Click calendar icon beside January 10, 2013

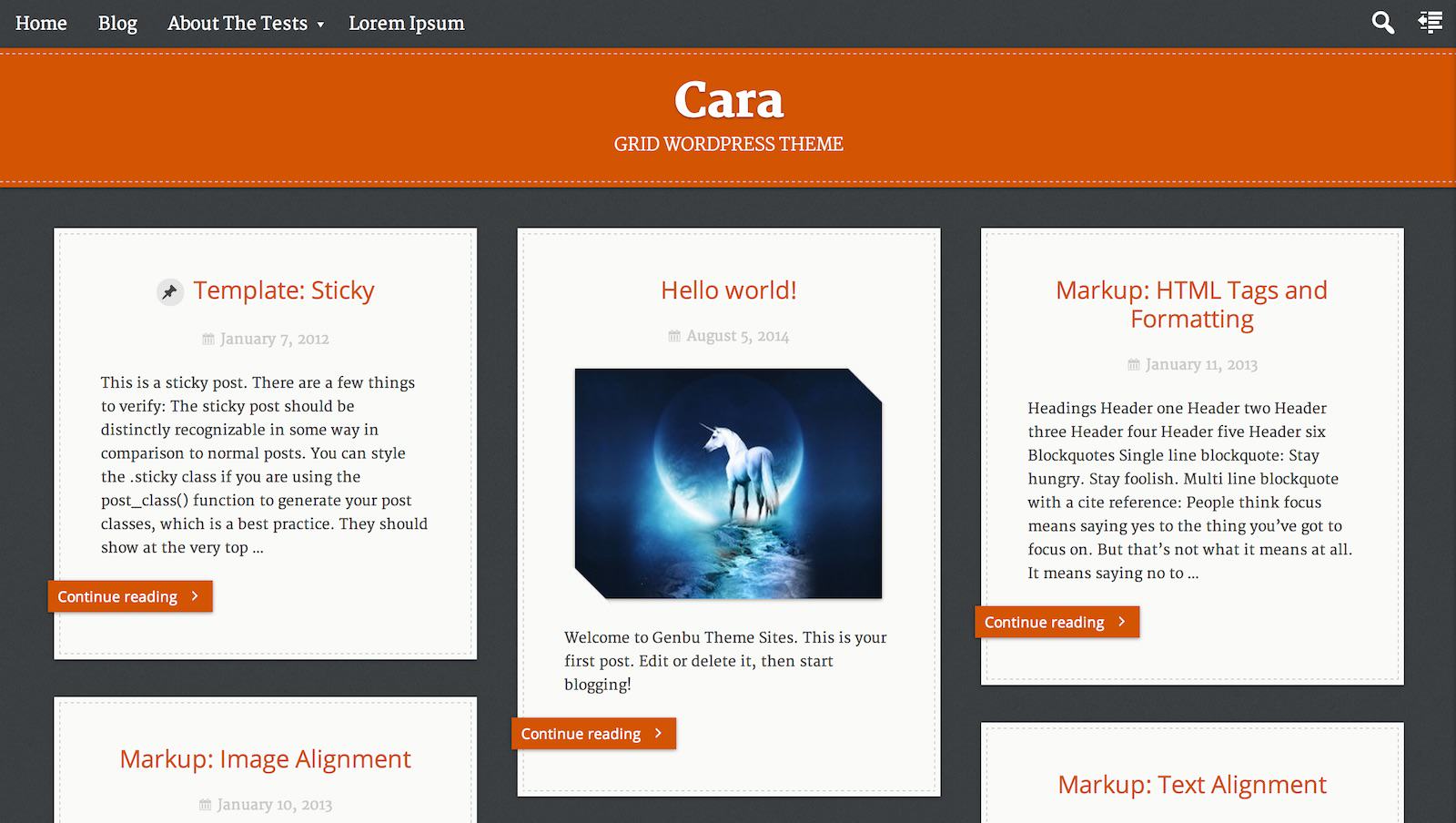click(206, 805)
